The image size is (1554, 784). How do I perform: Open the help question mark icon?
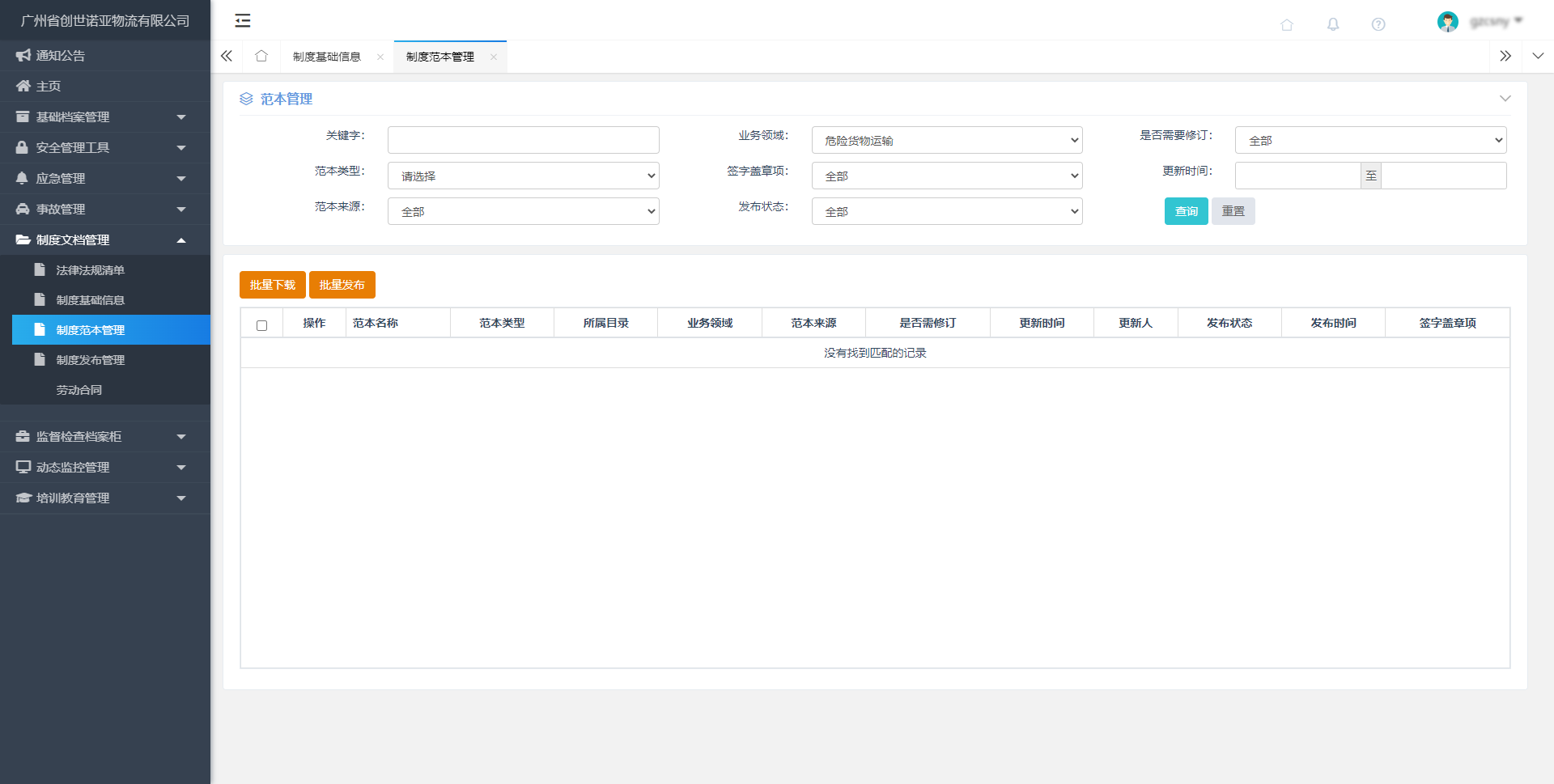pyautogui.click(x=1378, y=24)
